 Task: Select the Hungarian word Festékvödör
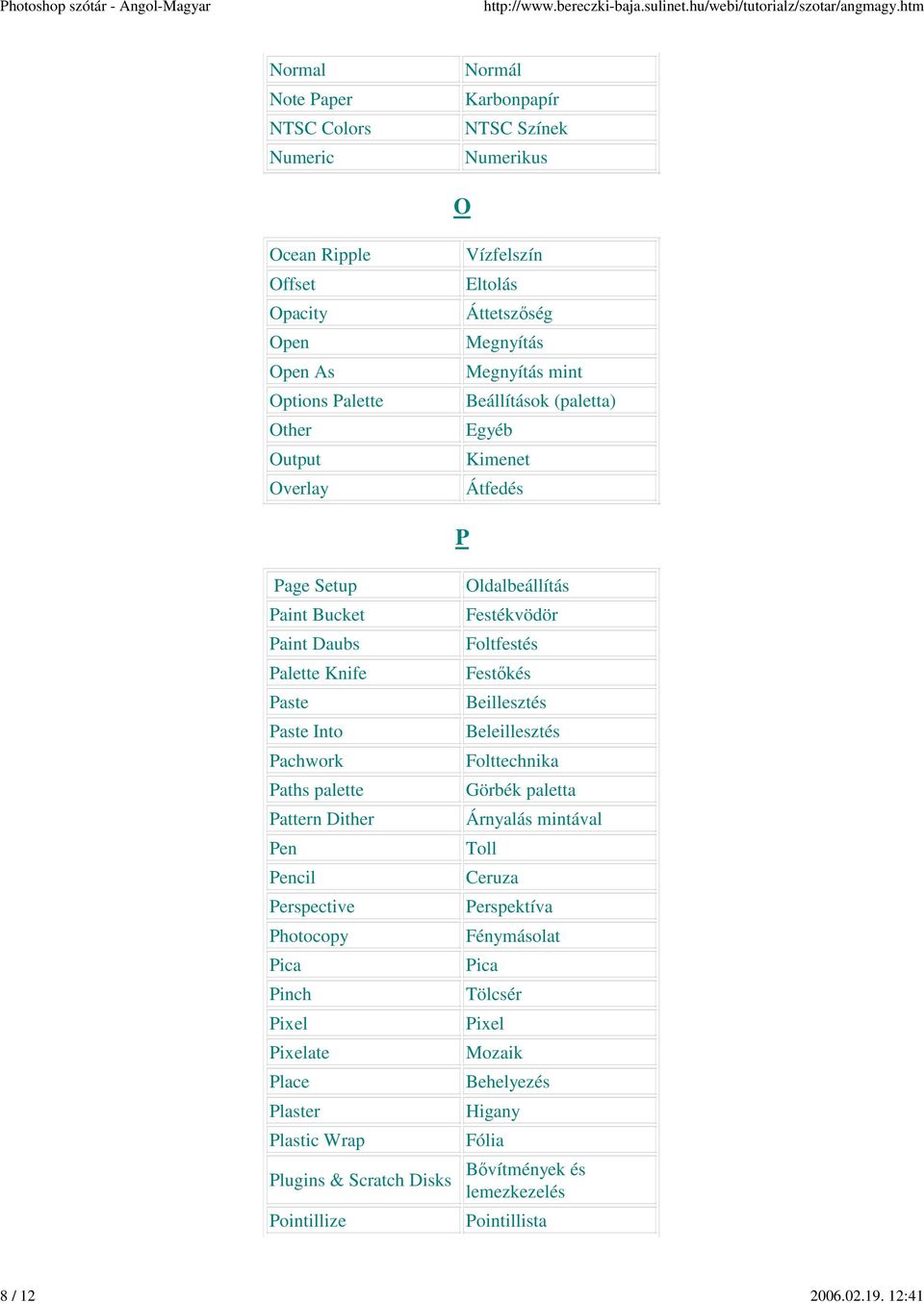512,615
